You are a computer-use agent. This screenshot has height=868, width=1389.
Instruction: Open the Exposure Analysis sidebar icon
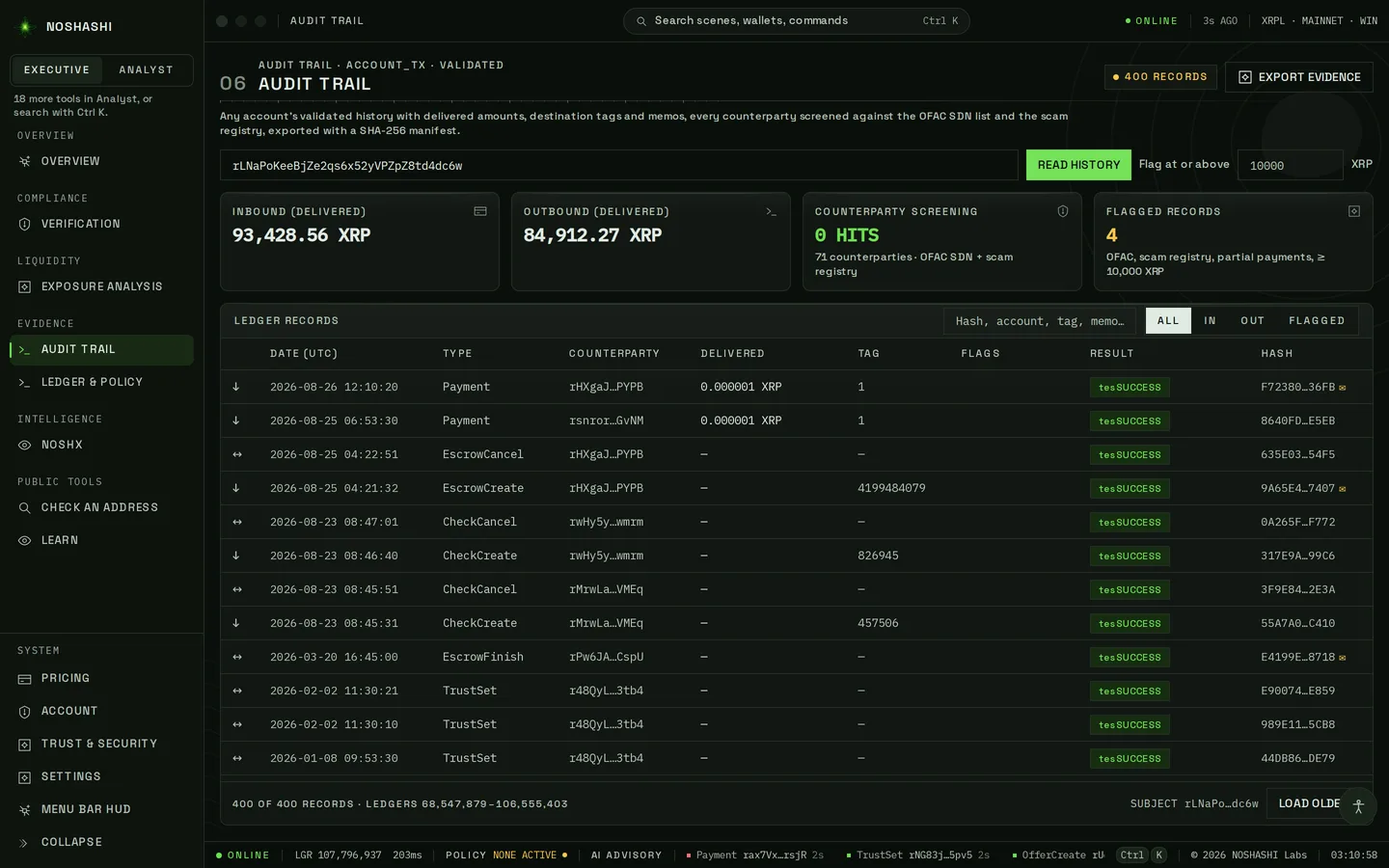25,287
